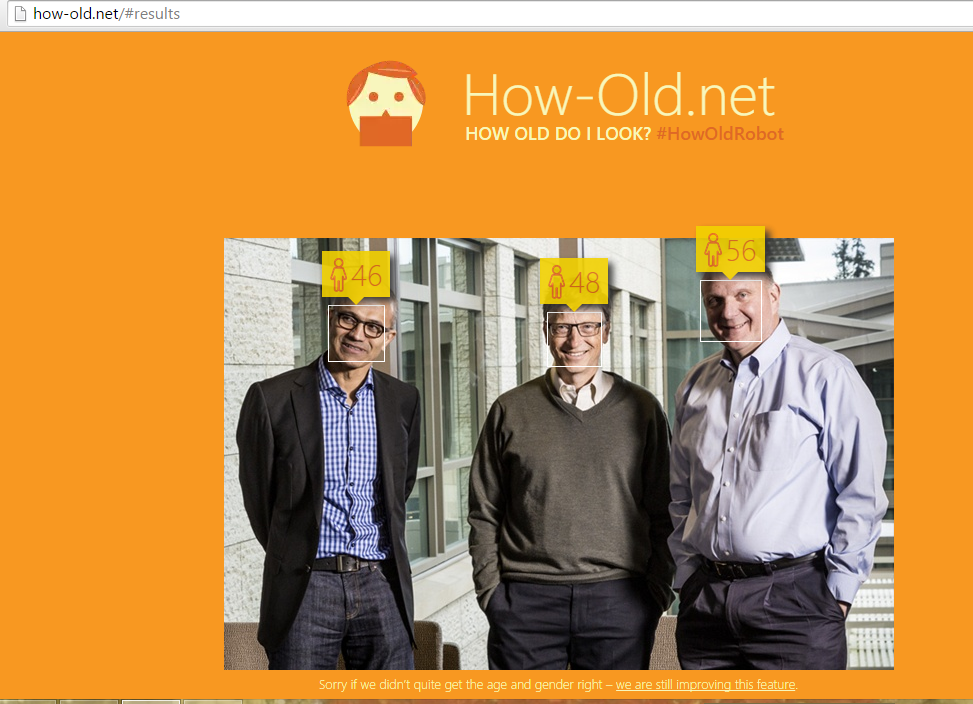Select the face detection box on Bill Gates
Image resolution: width=973 pixels, height=704 pixels.
(576, 341)
